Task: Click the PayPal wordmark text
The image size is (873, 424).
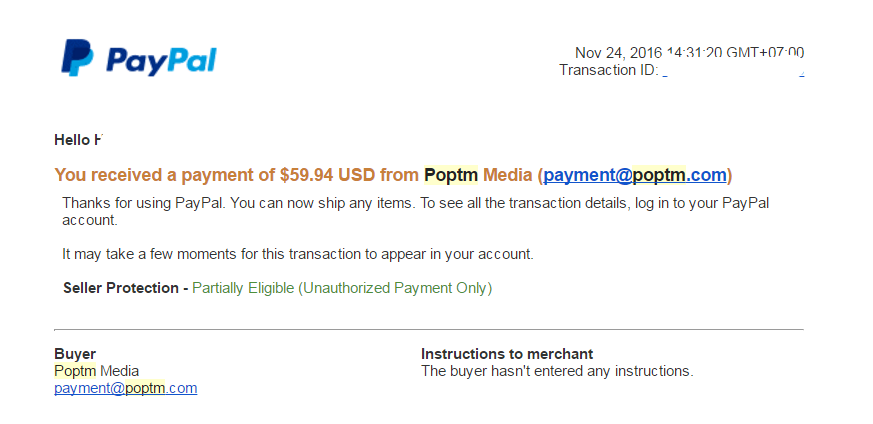Action: coord(161,61)
